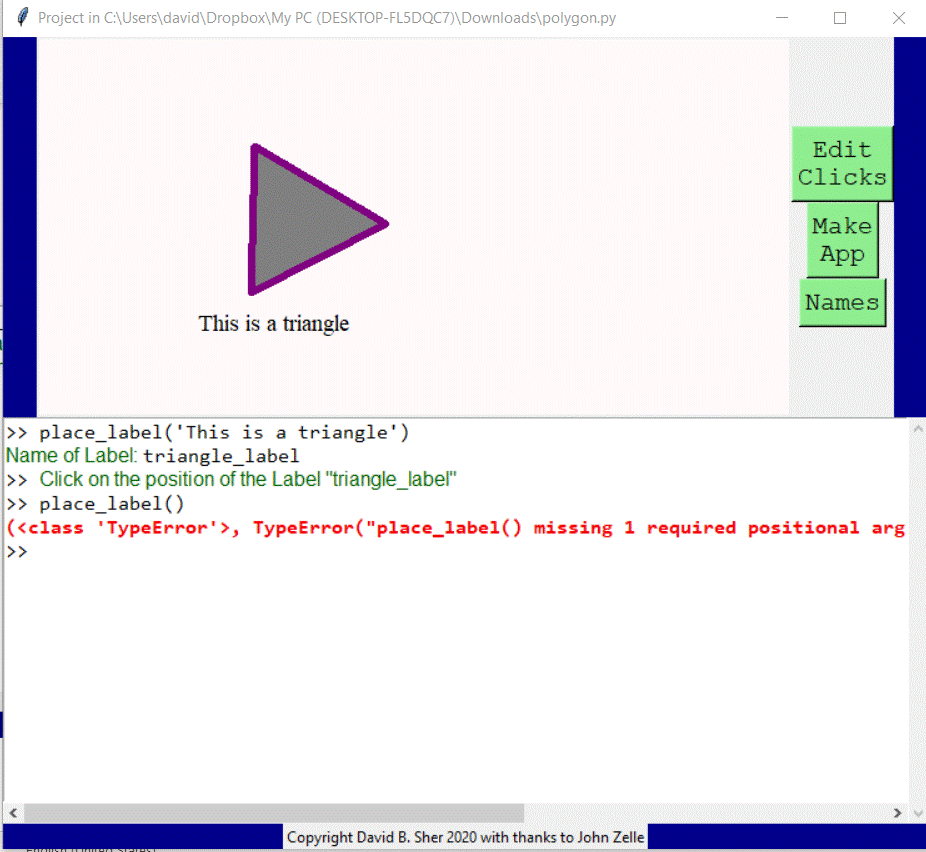Click the Make App button
Image resolution: width=926 pixels, height=852 pixels.
(842, 240)
